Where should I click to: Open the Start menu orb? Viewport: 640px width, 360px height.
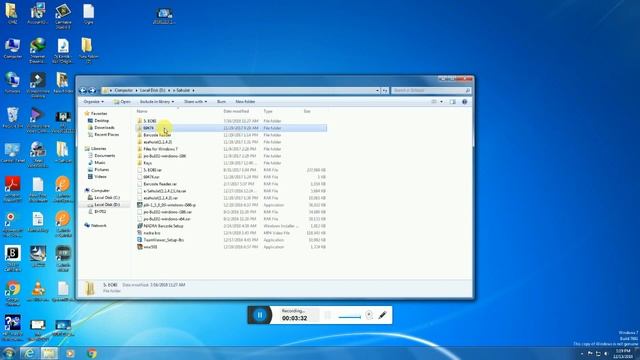[x=9, y=353]
